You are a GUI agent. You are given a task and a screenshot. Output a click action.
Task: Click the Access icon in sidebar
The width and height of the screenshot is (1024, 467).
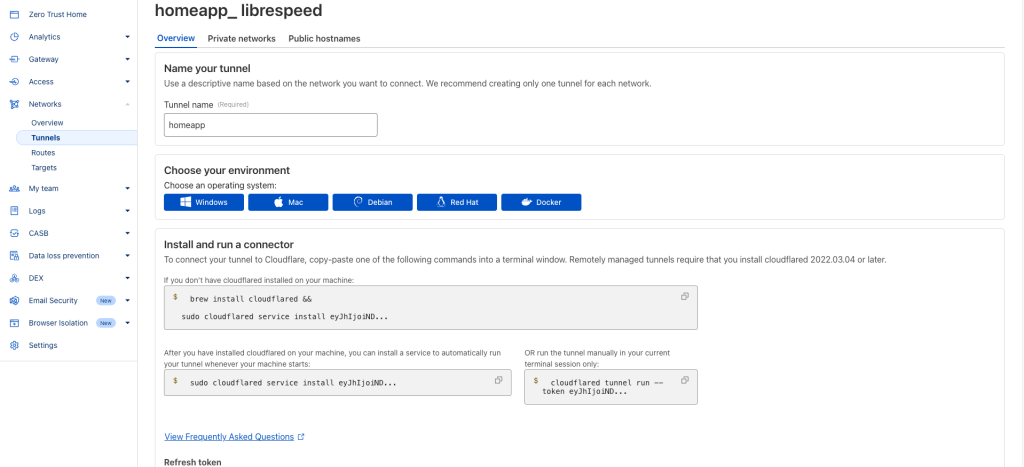[x=14, y=82]
